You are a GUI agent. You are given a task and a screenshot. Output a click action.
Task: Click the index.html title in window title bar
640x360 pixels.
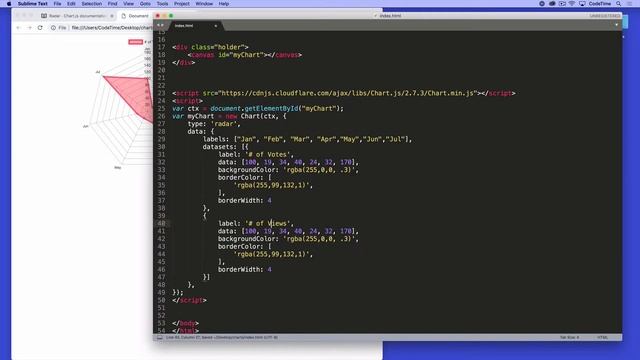coord(390,16)
